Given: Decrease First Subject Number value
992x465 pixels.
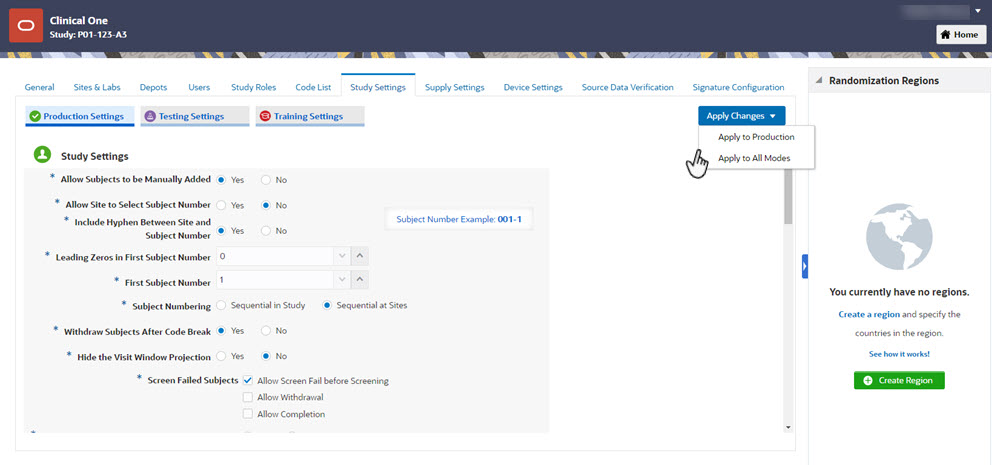Looking at the screenshot, I should [342, 280].
